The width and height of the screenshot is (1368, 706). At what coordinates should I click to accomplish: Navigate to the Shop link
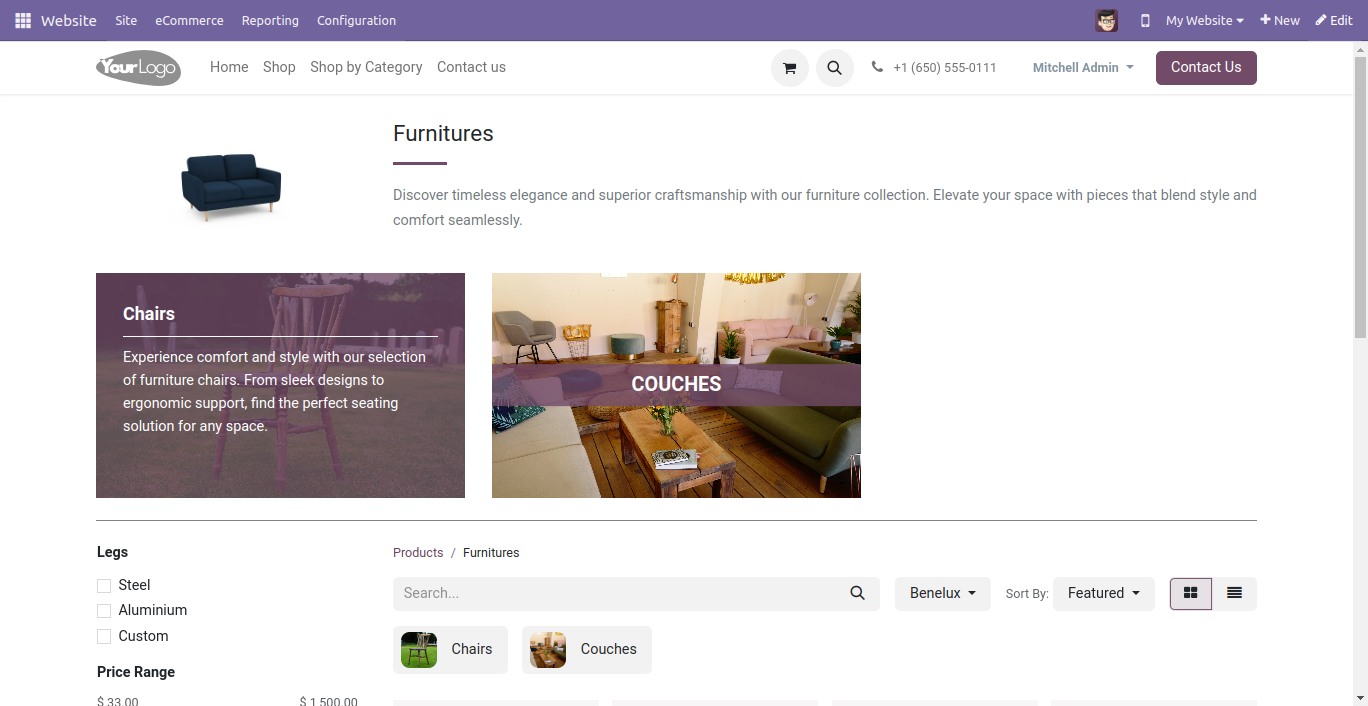click(x=279, y=67)
